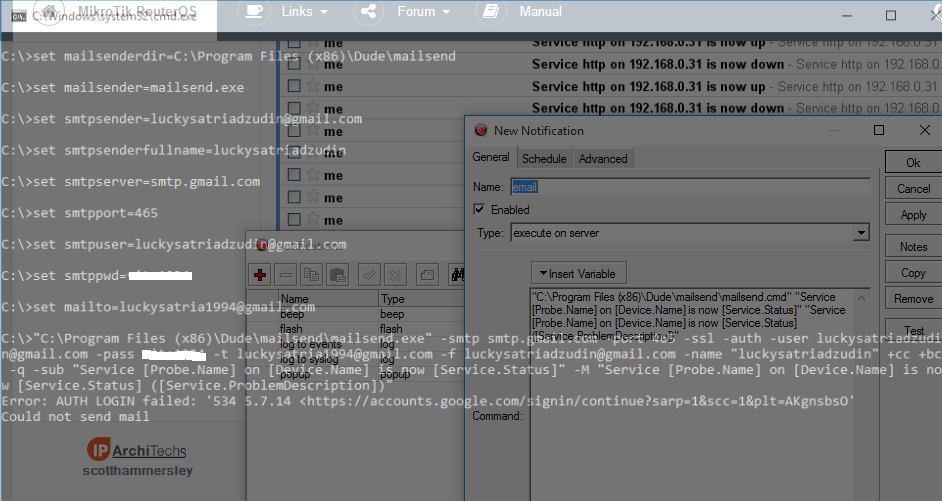Click the Ok button
The width and height of the screenshot is (942, 501).
[913, 163]
